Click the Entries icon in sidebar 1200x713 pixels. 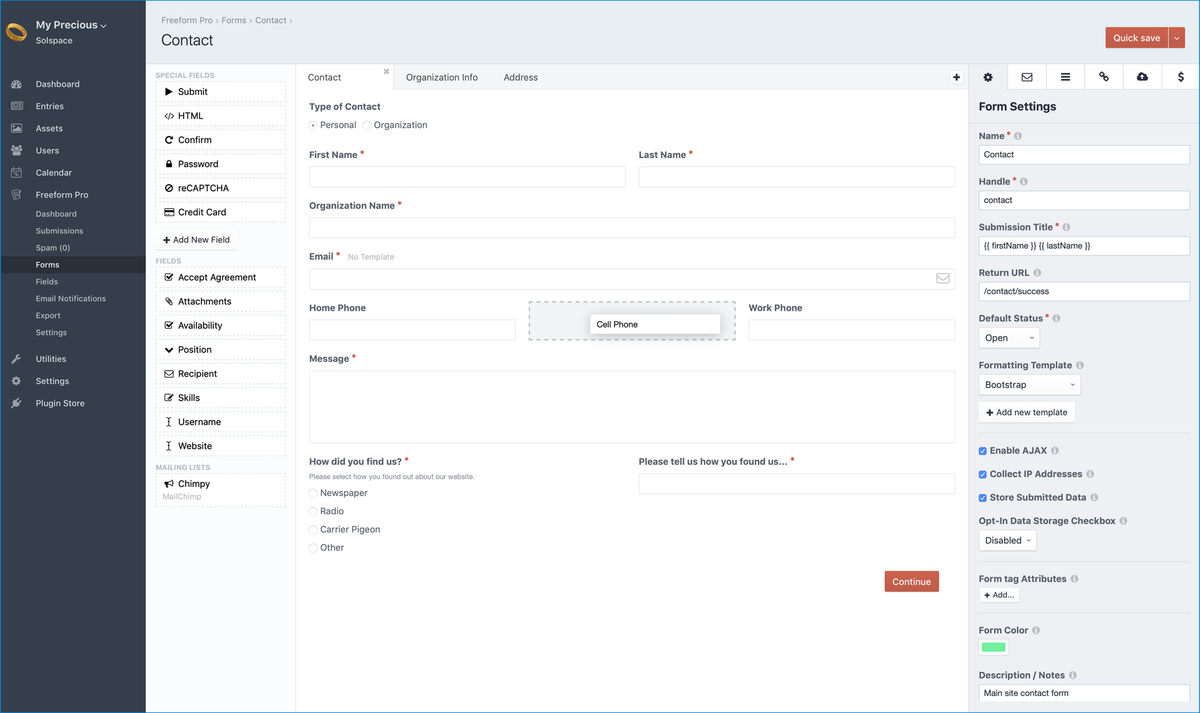(17, 106)
